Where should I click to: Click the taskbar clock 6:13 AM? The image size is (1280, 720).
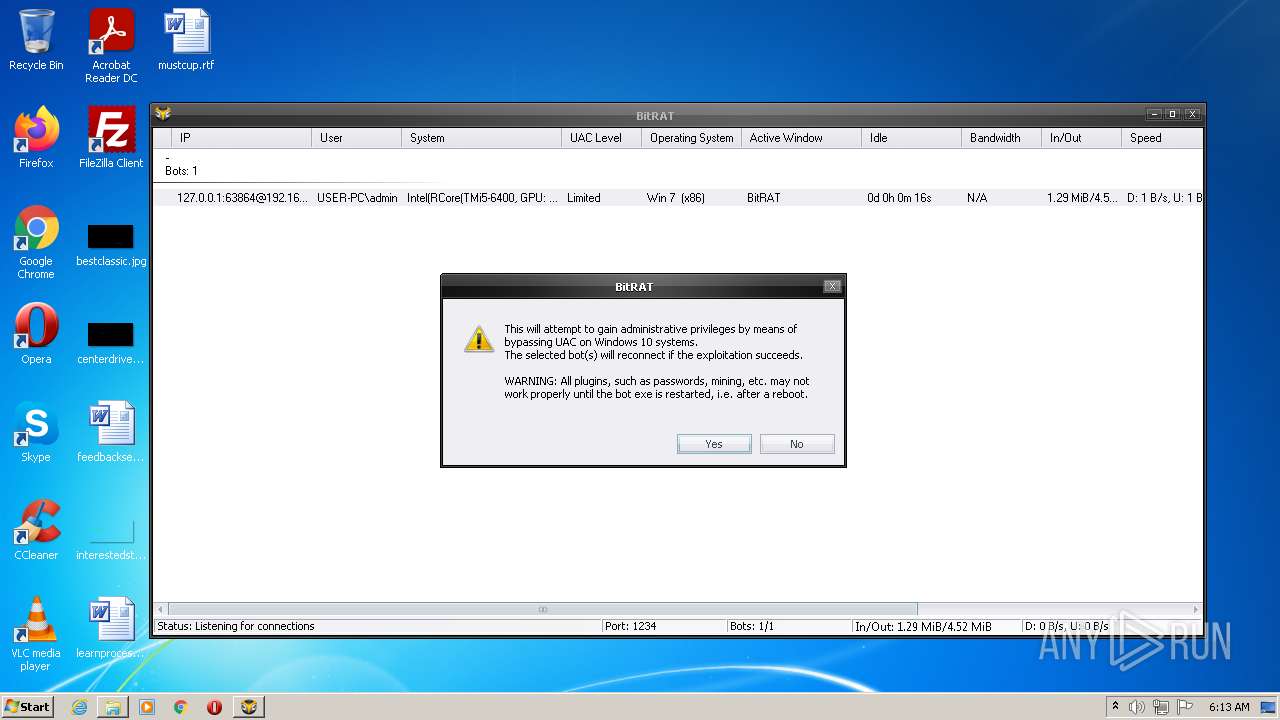pyautogui.click(x=1229, y=707)
